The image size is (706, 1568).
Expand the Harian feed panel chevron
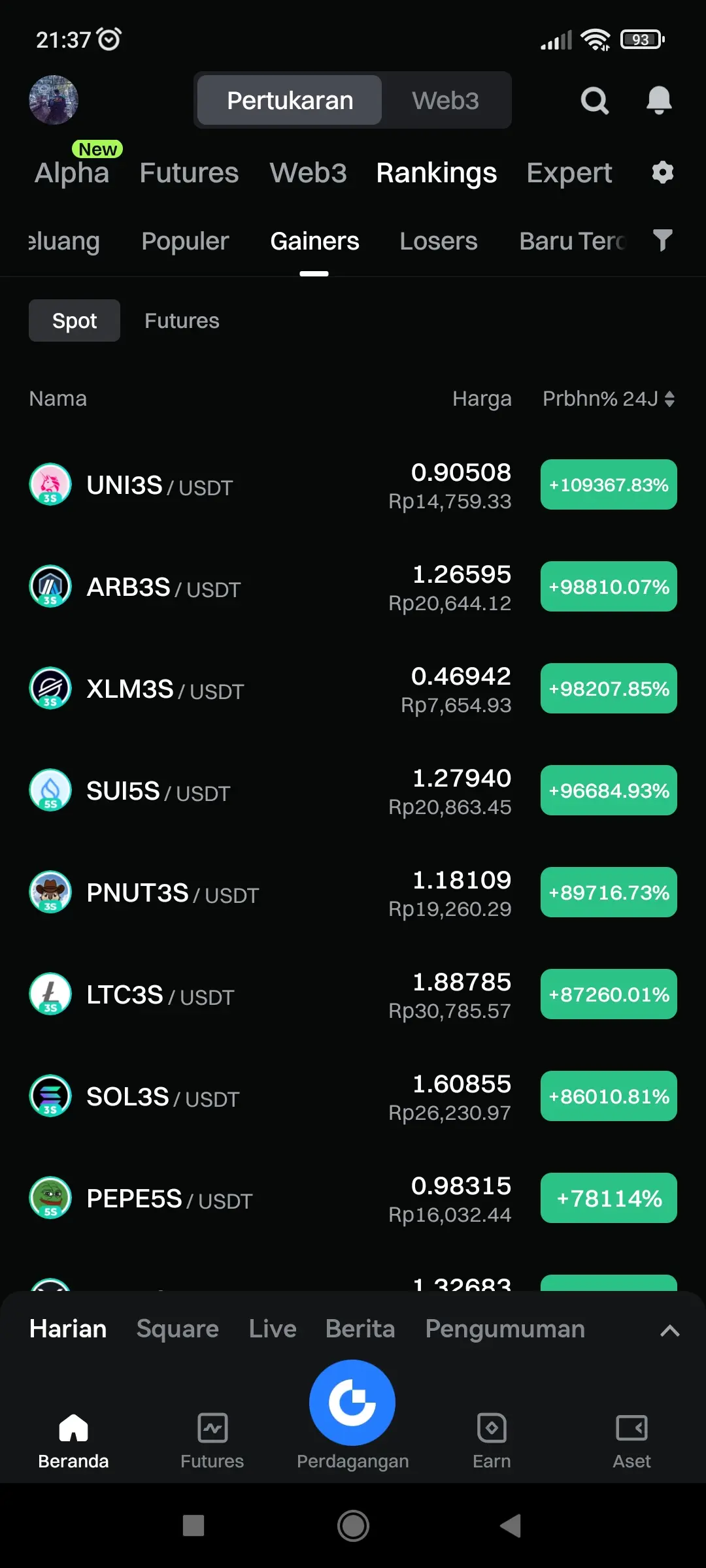(x=669, y=1330)
